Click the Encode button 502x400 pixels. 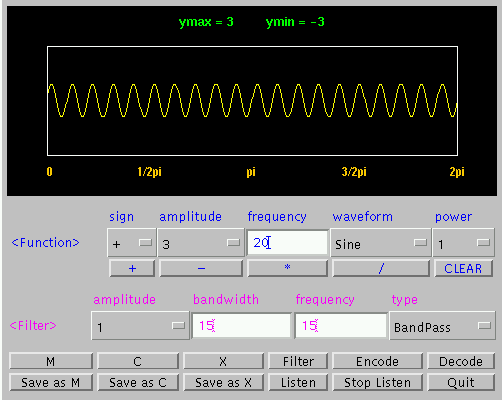pyautogui.click(x=377, y=361)
